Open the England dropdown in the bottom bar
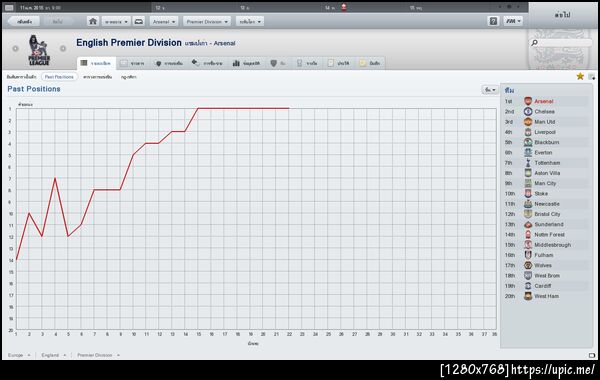Image resolution: width=600 pixels, height=380 pixels. pos(54,355)
